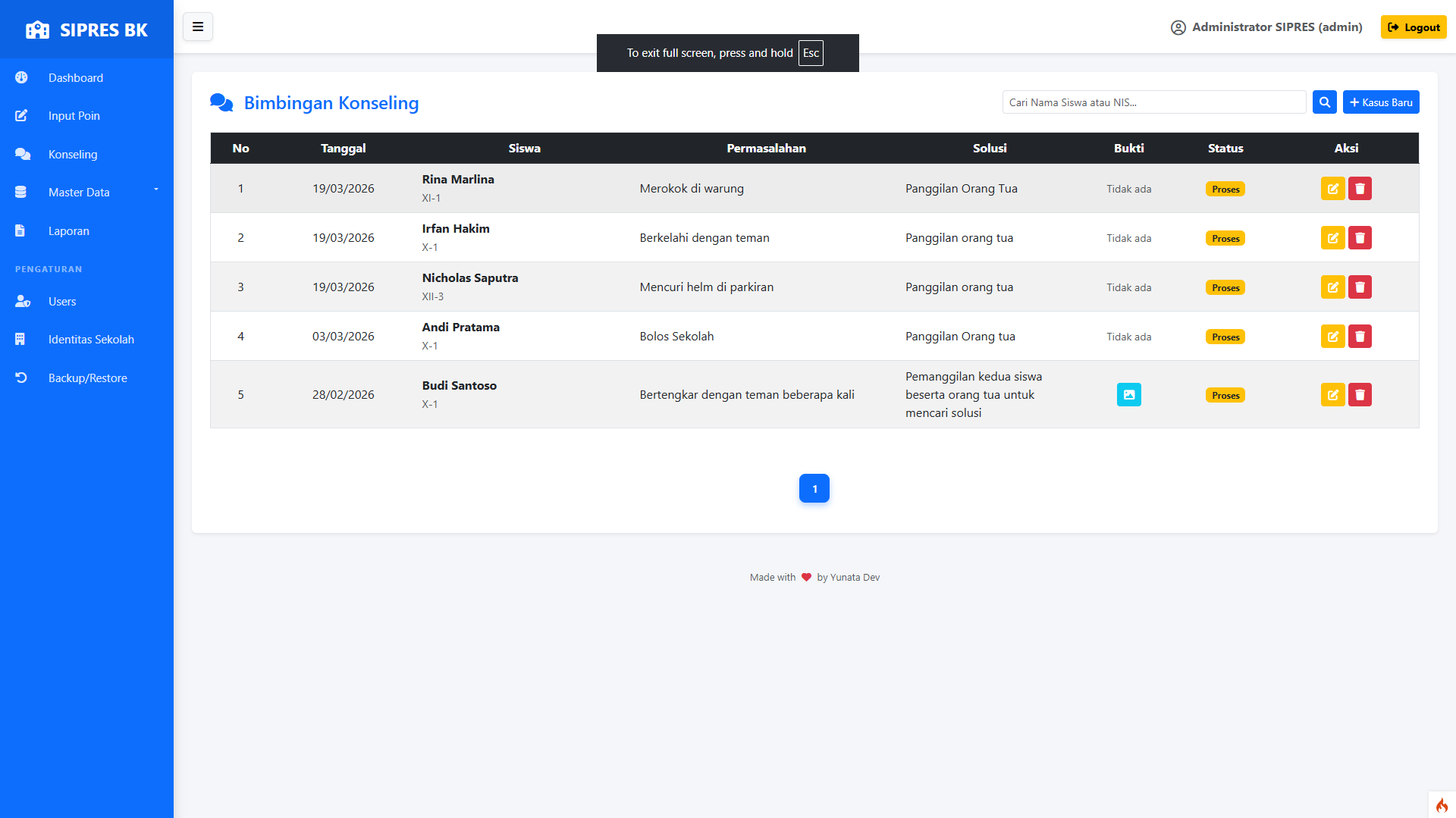Open Backup/Restore settings

coord(88,378)
